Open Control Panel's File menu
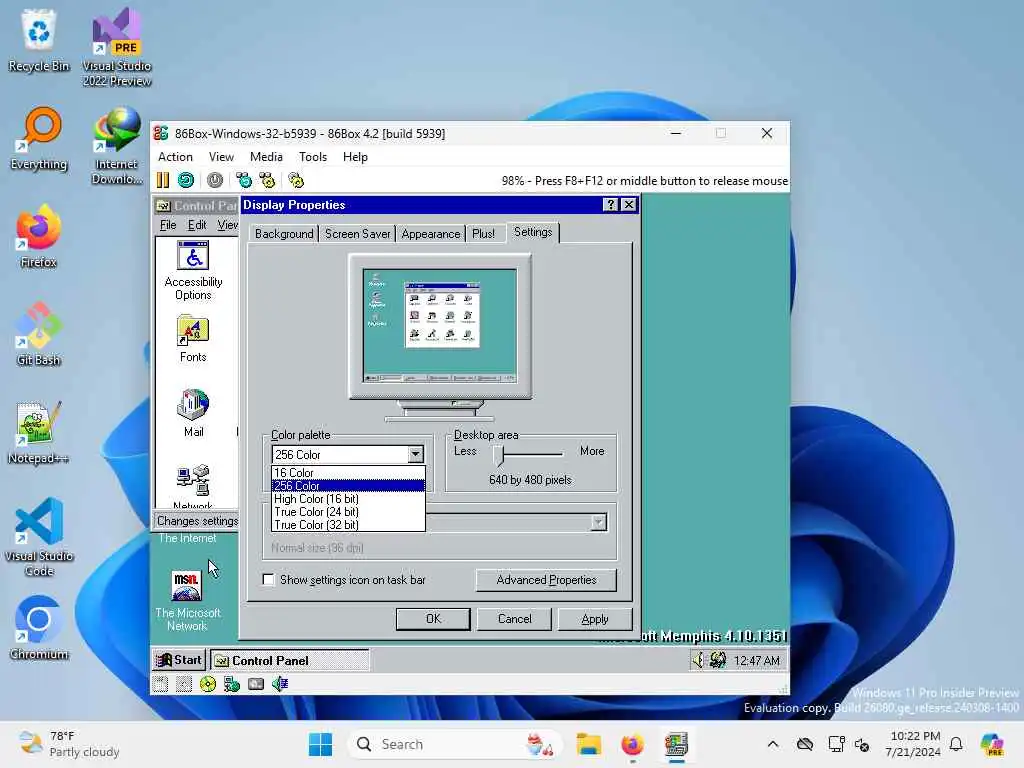The image size is (1024, 768). pyautogui.click(x=168, y=225)
